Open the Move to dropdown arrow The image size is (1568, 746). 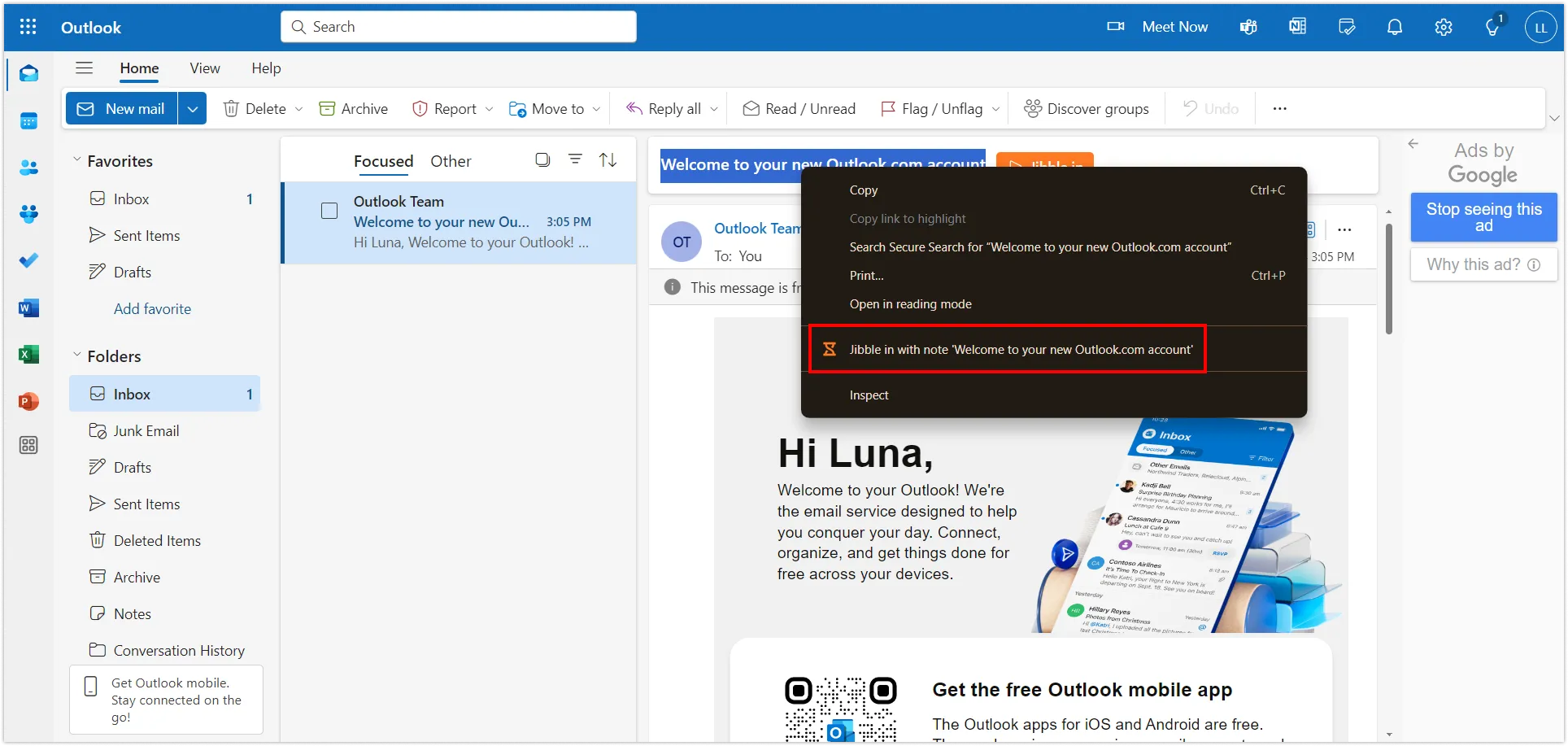coord(596,109)
